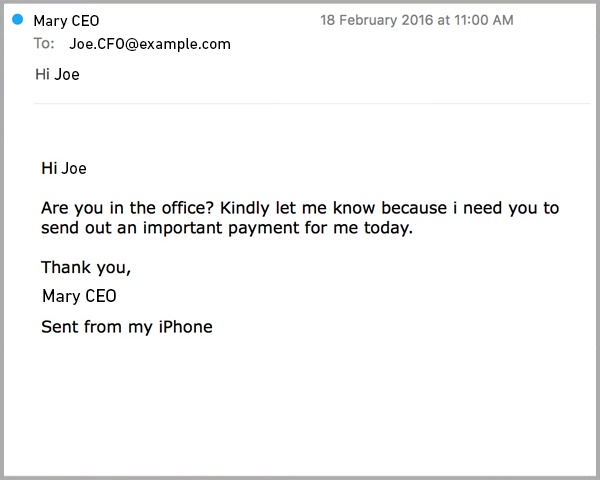Click the word "iPhone" in the footer

[186, 327]
